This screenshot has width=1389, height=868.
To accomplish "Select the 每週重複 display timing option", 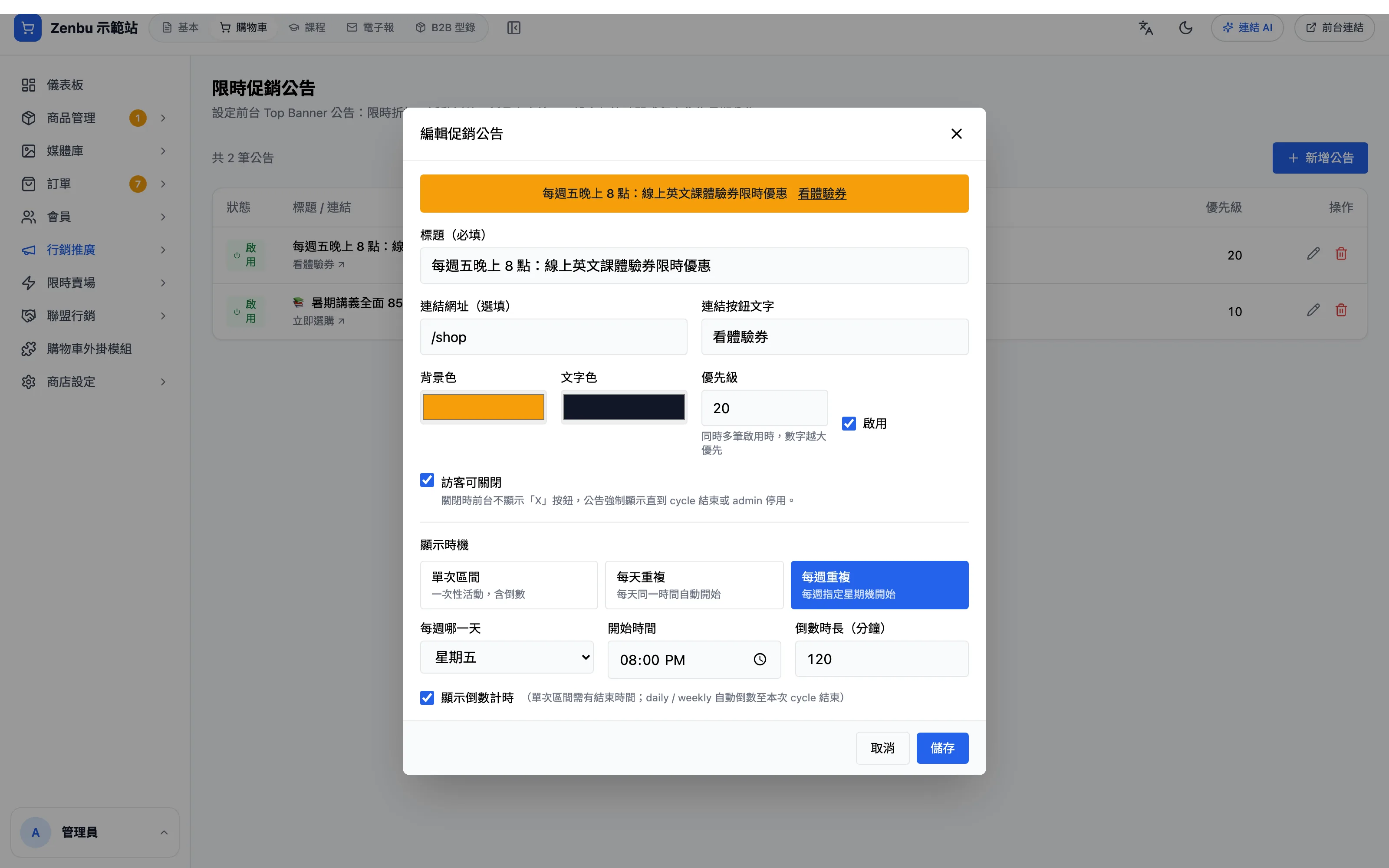I will point(879,585).
